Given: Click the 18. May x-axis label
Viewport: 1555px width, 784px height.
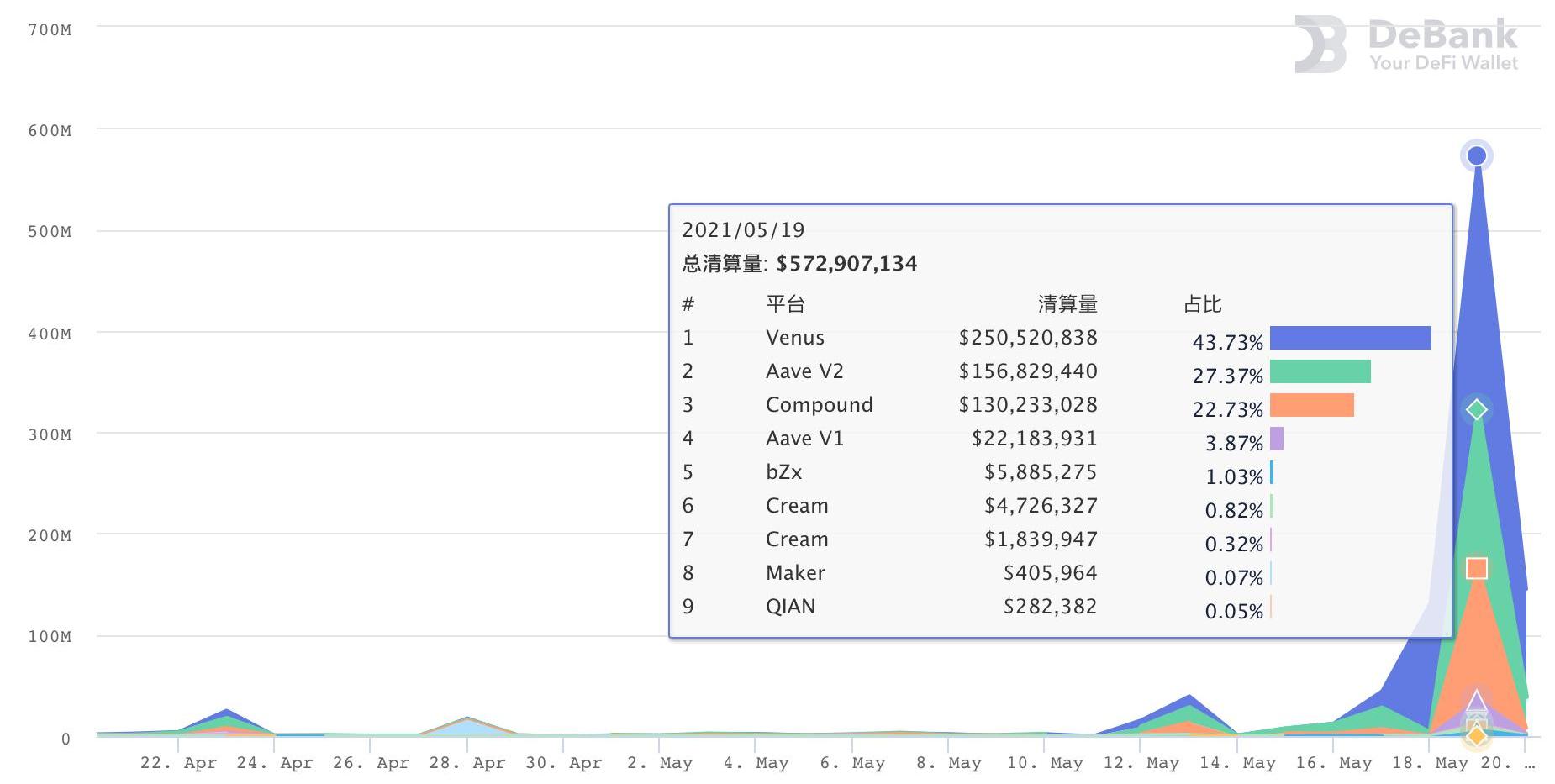Looking at the screenshot, I should (x=1430, y=763).
